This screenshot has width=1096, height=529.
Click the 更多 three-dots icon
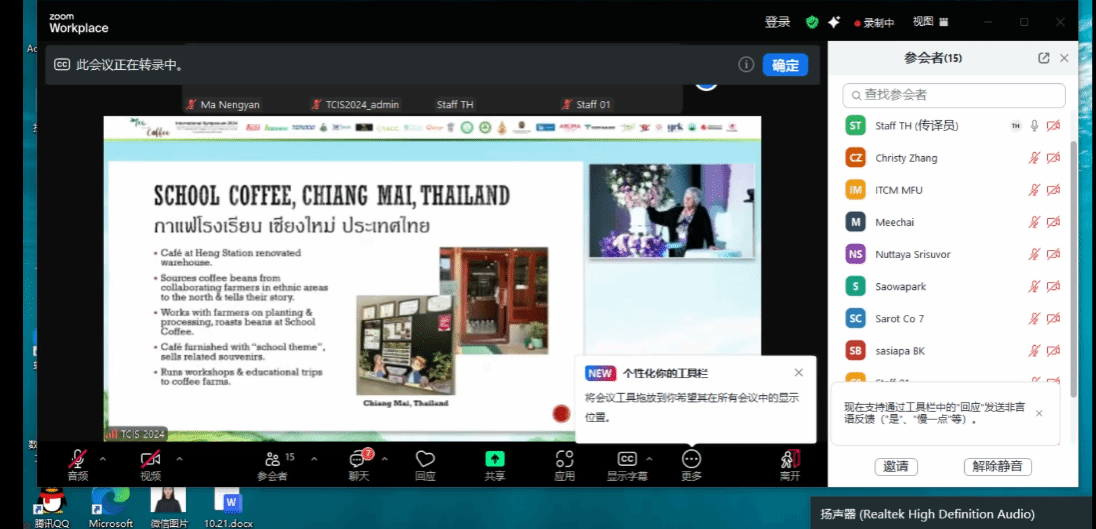tap(691, 459)
